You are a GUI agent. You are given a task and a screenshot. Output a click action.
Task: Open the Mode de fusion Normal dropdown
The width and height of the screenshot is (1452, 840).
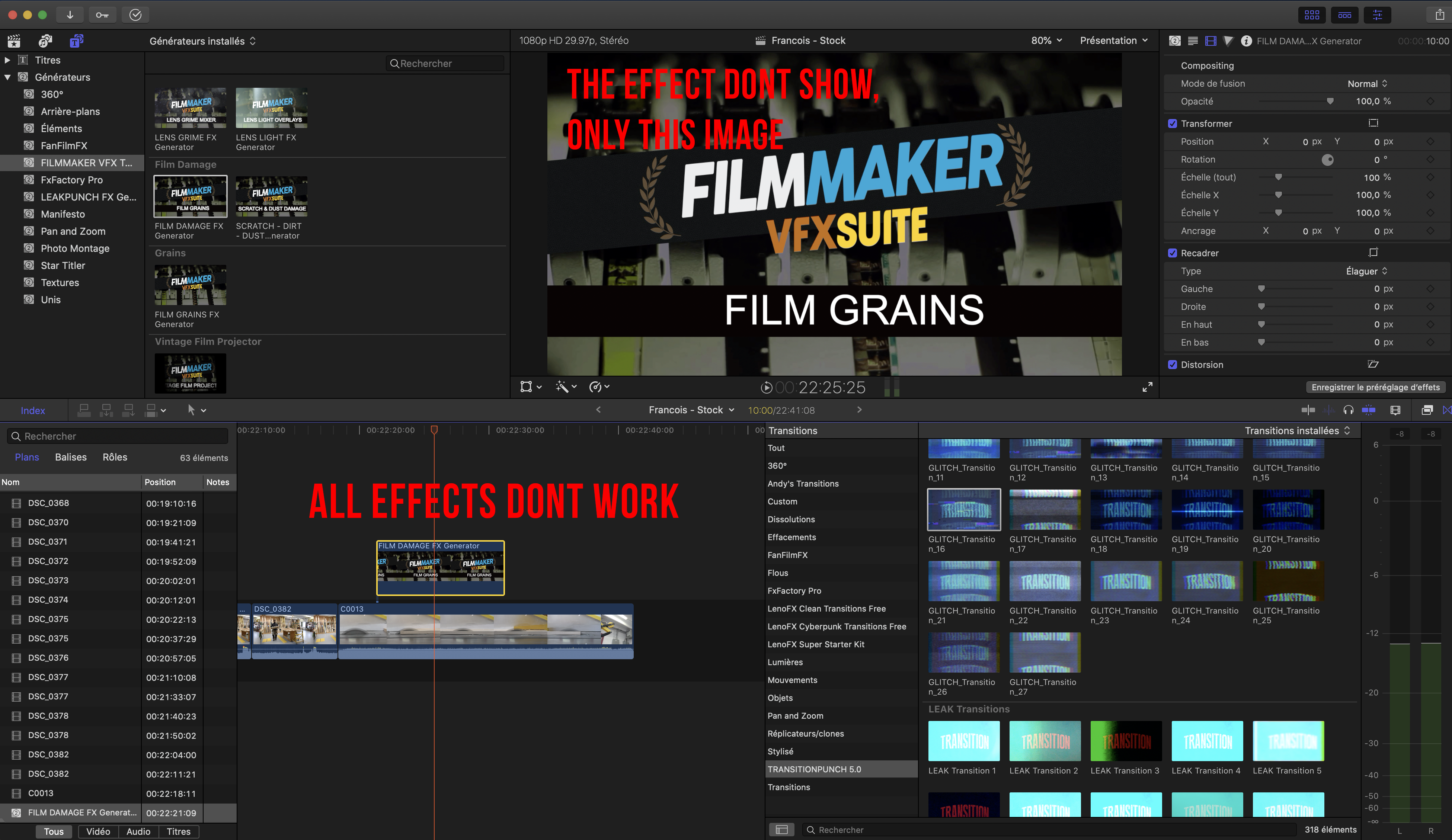coord(1367,84)
